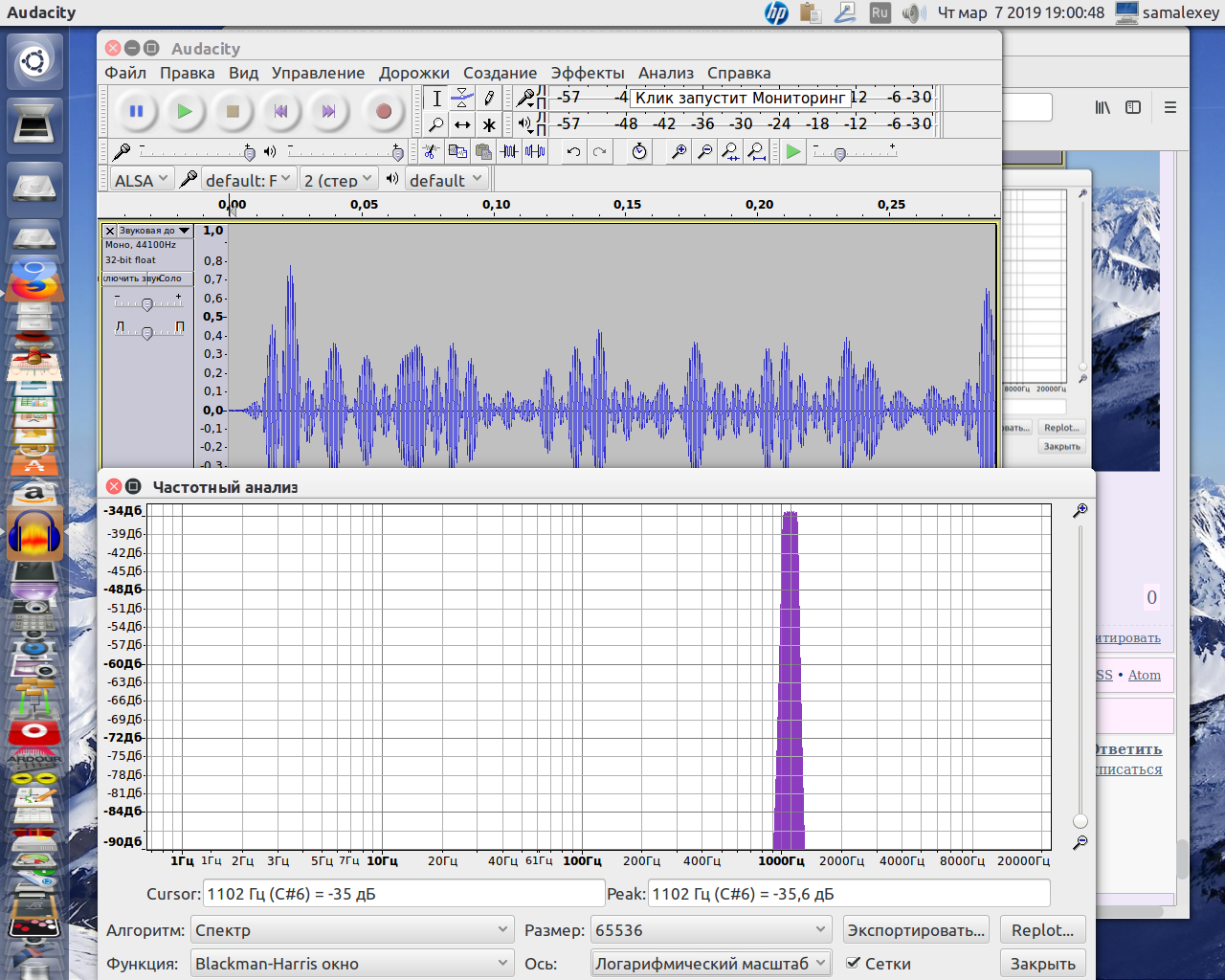The height and width of the screenshot is (980, 1225).
Task: Open the Ось 'Логарифмический масштаб' dropdown
Action: [710, 964]
